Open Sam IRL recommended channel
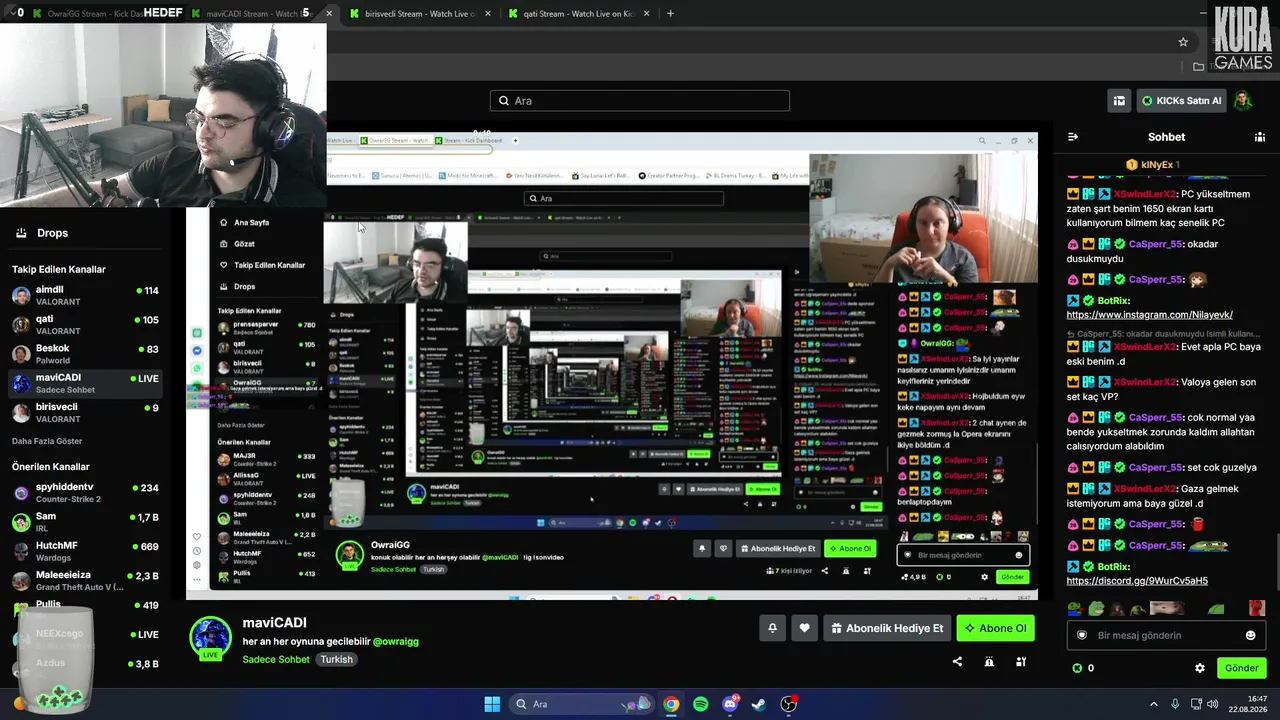 tap(85, 522)
